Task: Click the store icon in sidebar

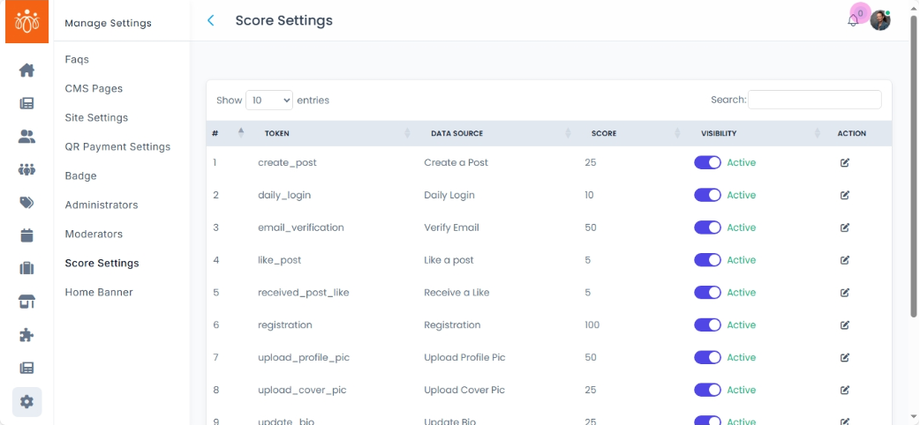Action: click(x=27, y=302)
